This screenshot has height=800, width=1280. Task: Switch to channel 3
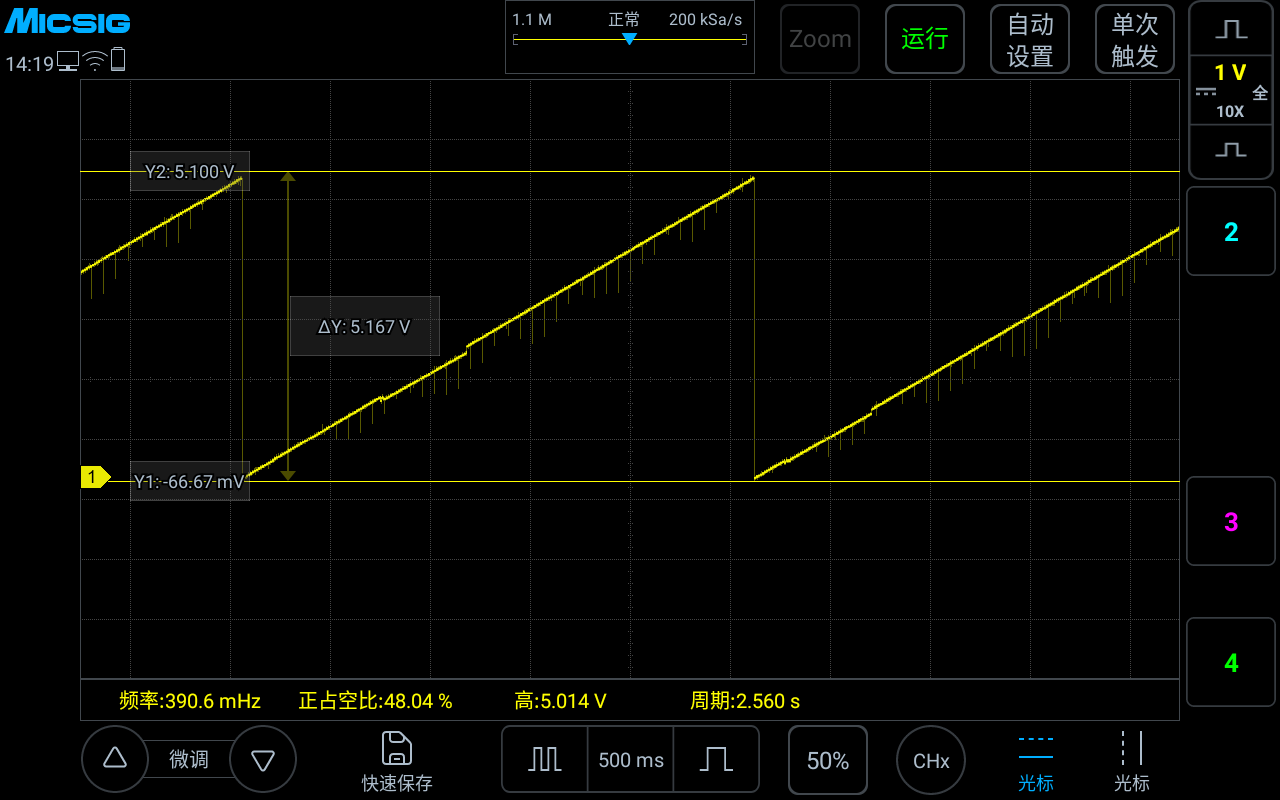pyautogui.click(x=1231, y=522)
